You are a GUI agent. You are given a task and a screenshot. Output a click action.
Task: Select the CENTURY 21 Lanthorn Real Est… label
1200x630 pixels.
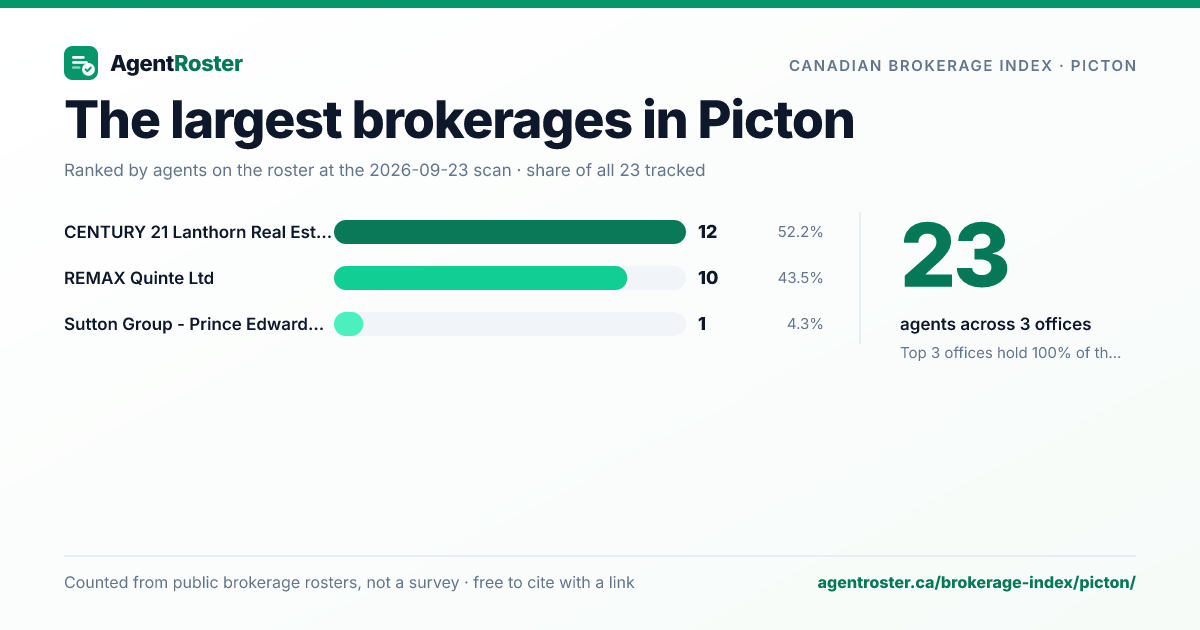click(197, 232)
